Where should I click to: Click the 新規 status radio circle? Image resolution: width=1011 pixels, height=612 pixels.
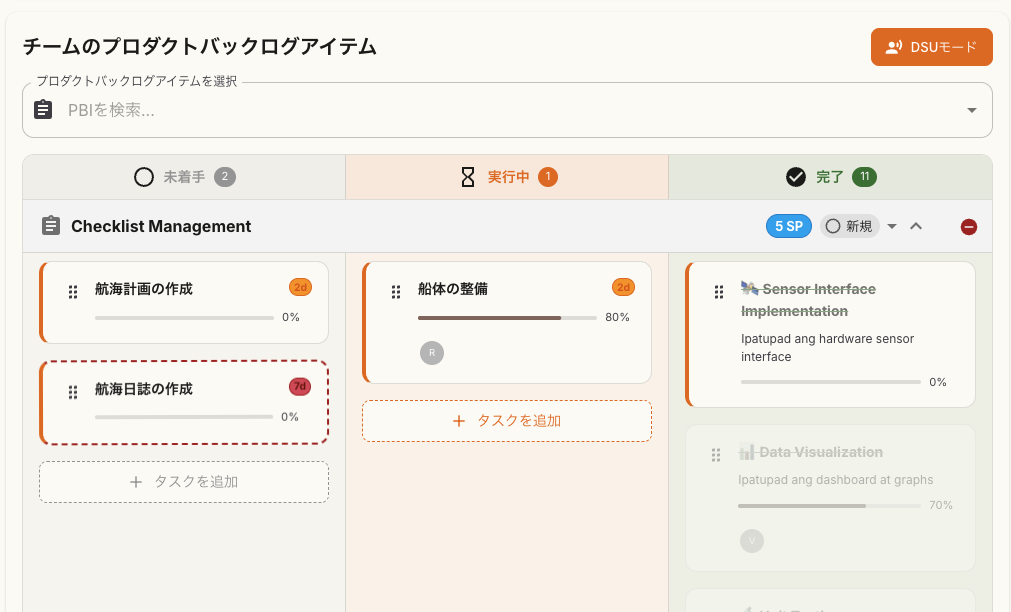[834, 226]
